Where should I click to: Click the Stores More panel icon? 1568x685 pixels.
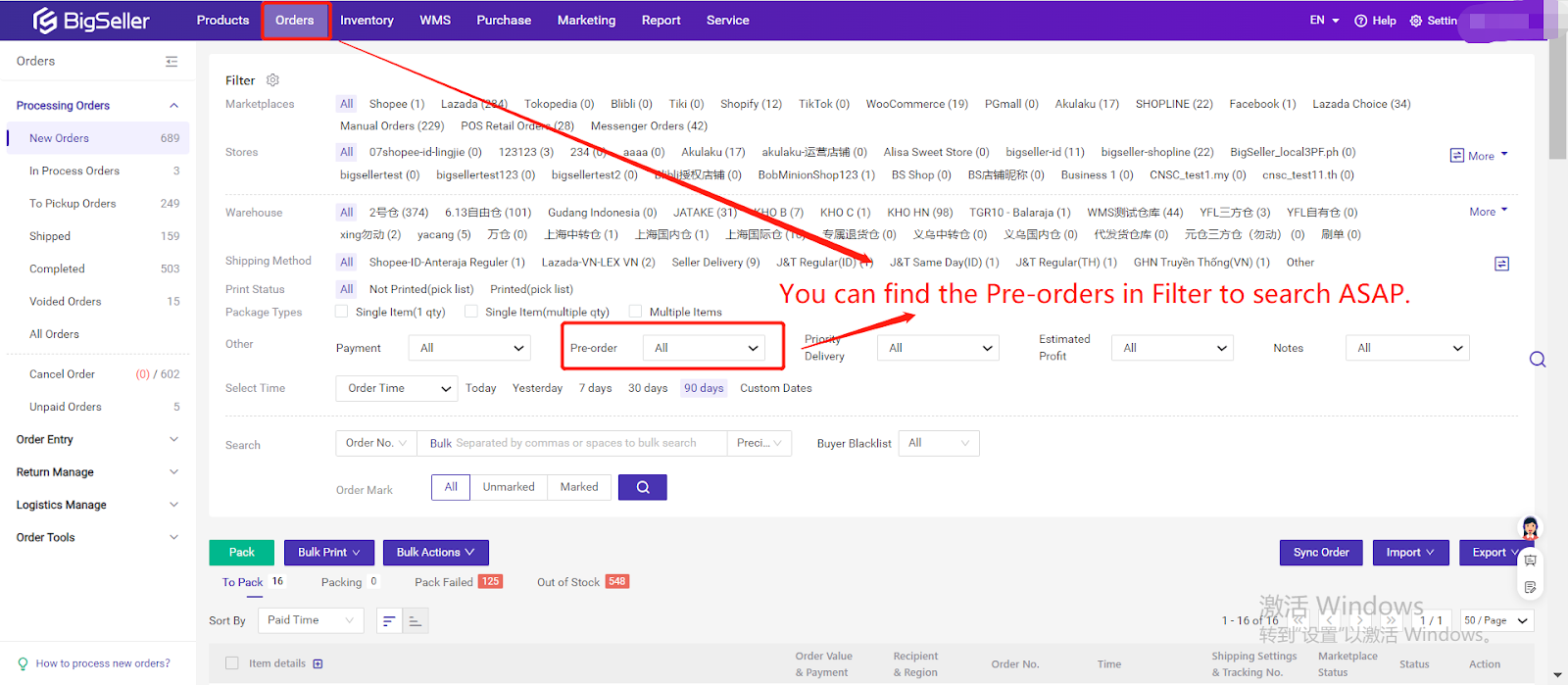click(x=1456, y=156)
